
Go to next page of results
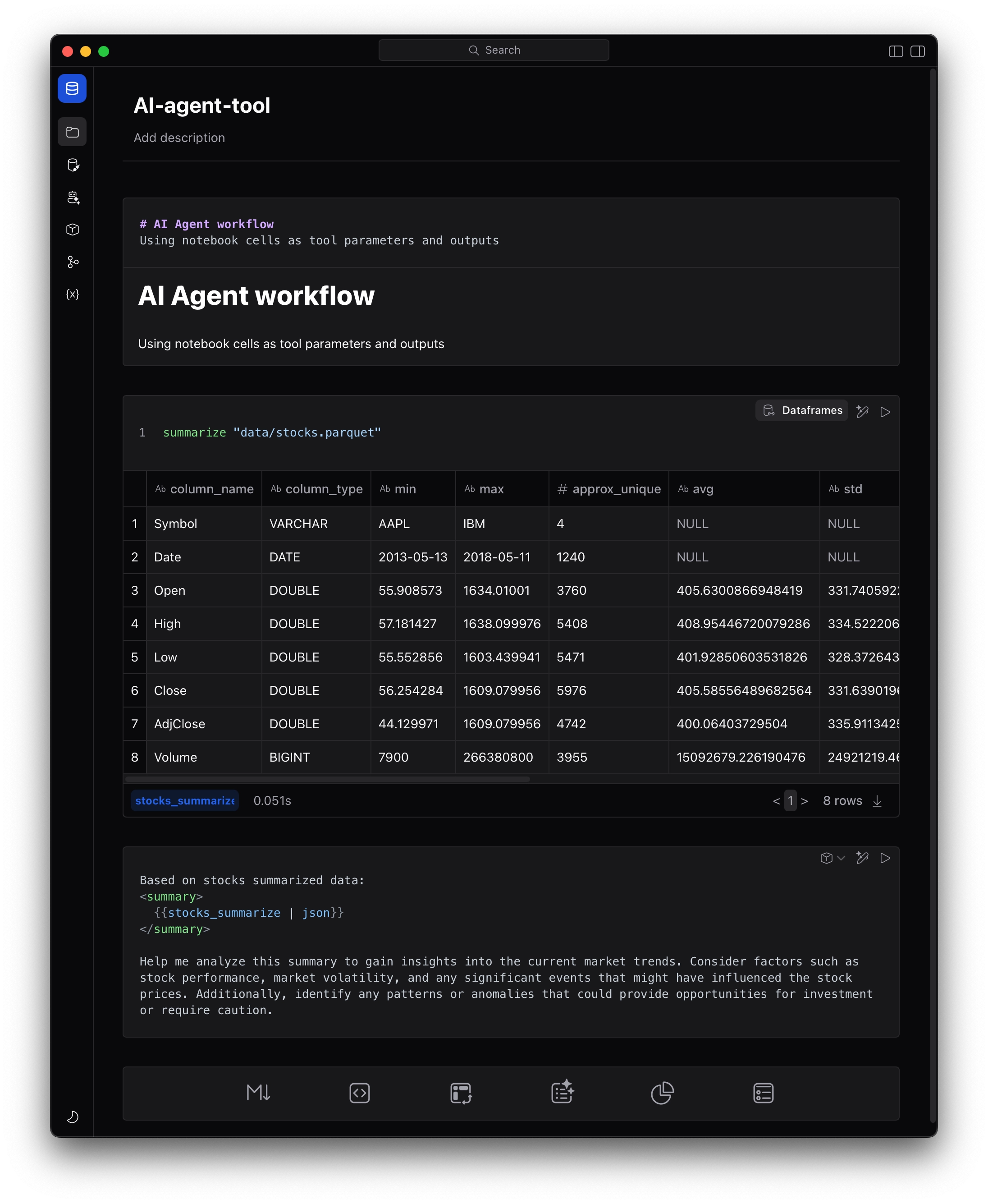pyautogui.click(x=805, y=800)
